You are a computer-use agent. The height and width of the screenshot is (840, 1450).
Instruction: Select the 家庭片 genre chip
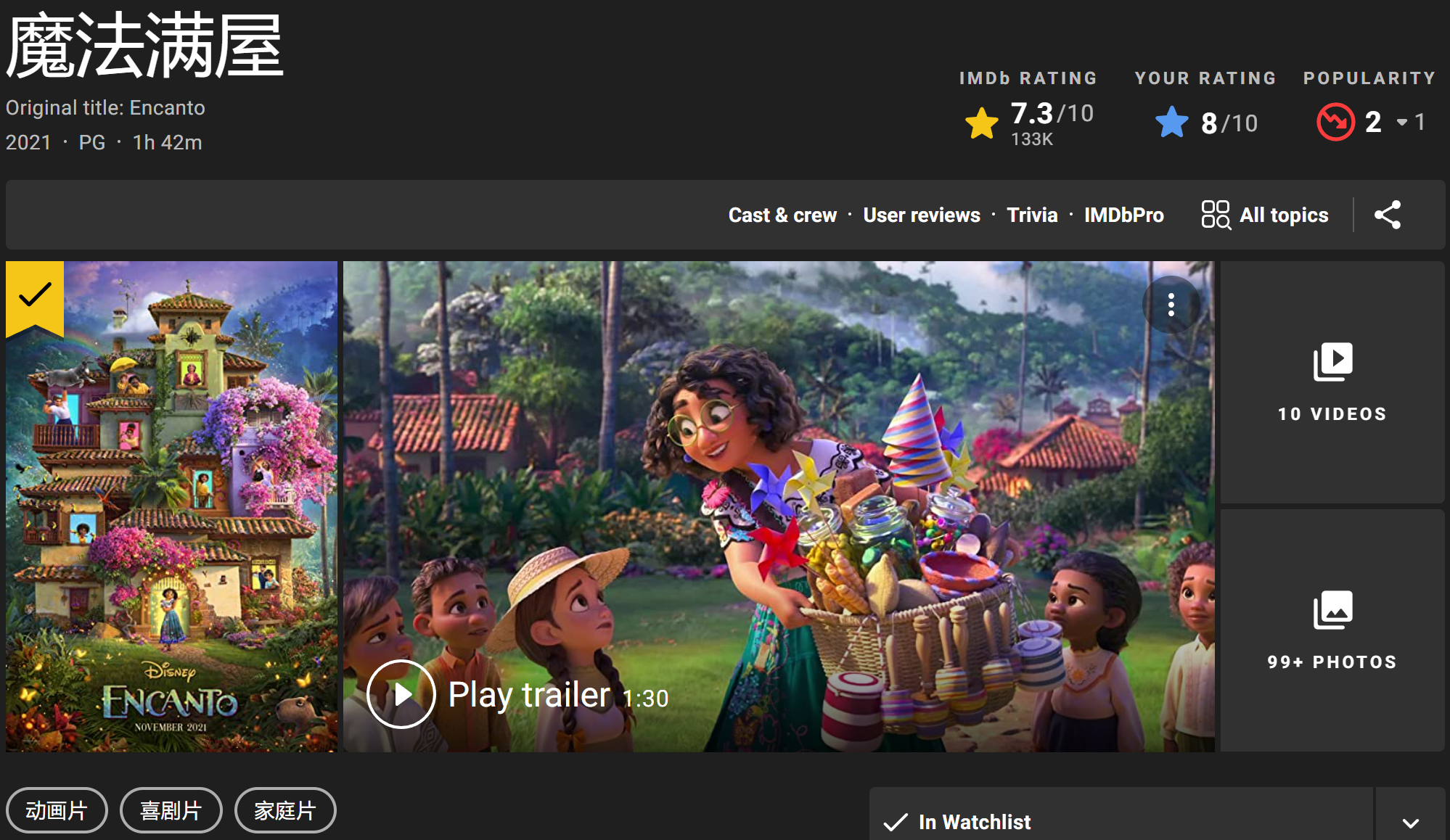(x=285, y=810)
